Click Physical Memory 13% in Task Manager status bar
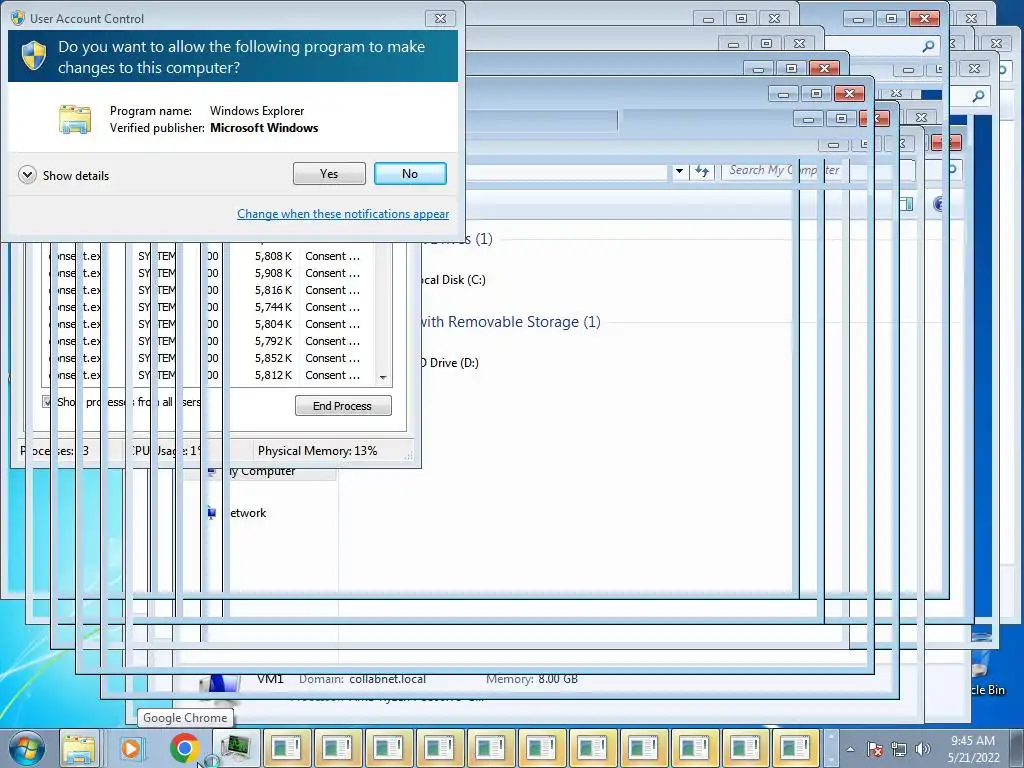1024x768 pixels. 317,451
